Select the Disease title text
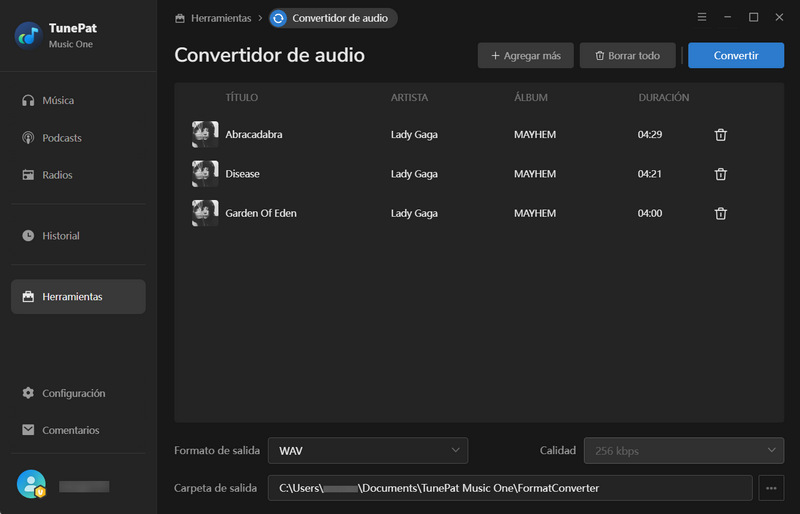The image size is (800, 514). 242,174
